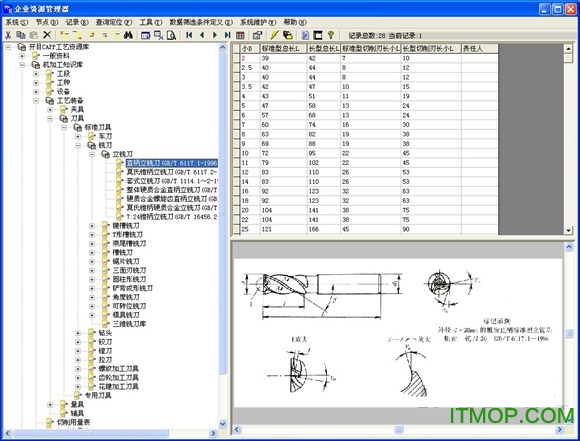Expand the 一般资料 tree node
Viewport: 580px width, 441px height.
22,56
